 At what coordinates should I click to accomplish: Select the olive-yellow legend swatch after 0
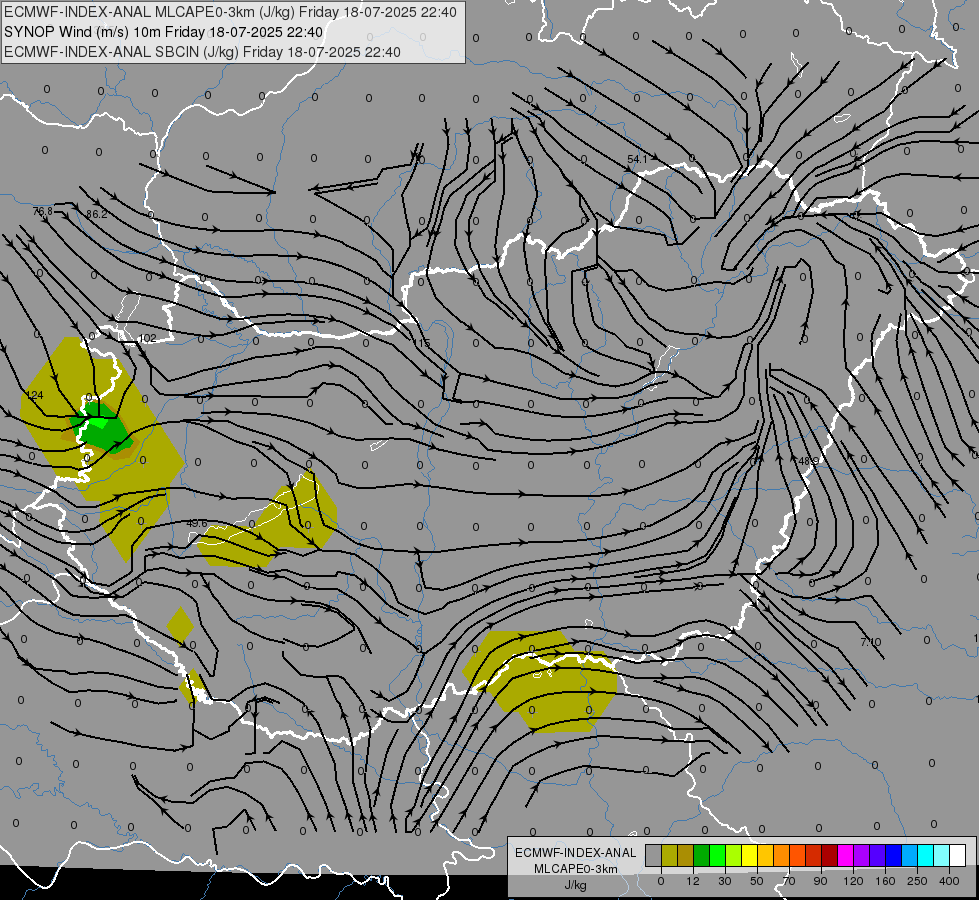pyautogui.click(x=669, y=856)
